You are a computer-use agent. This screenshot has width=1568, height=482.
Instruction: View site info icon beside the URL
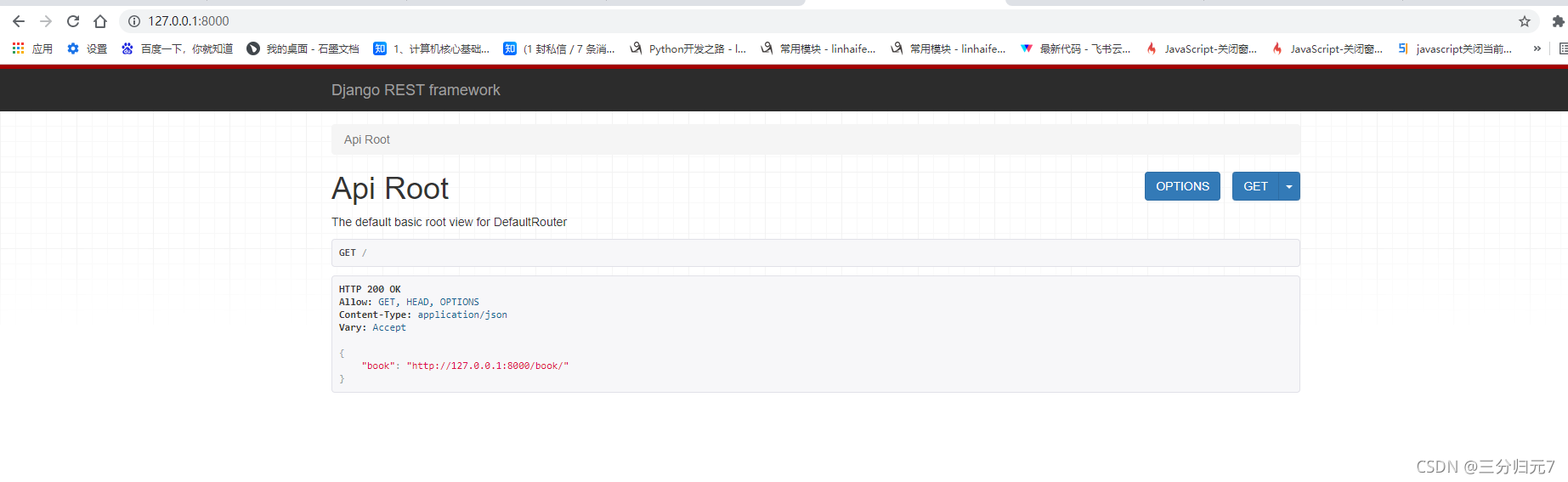pyautogui.click(x=134, y=21)
